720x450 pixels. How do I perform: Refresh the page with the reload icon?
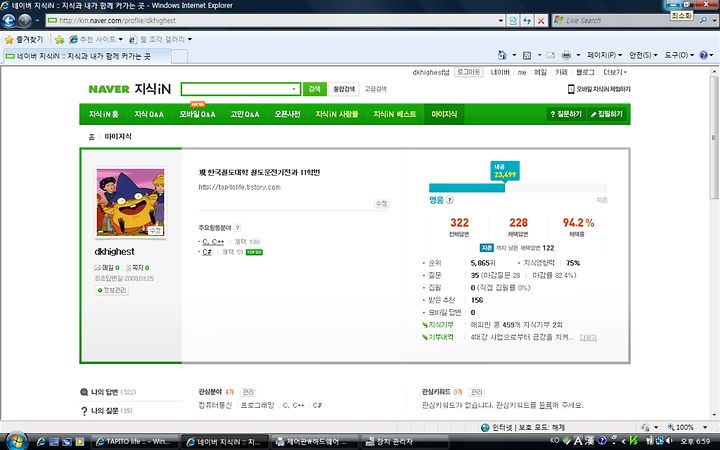[527, 21]
